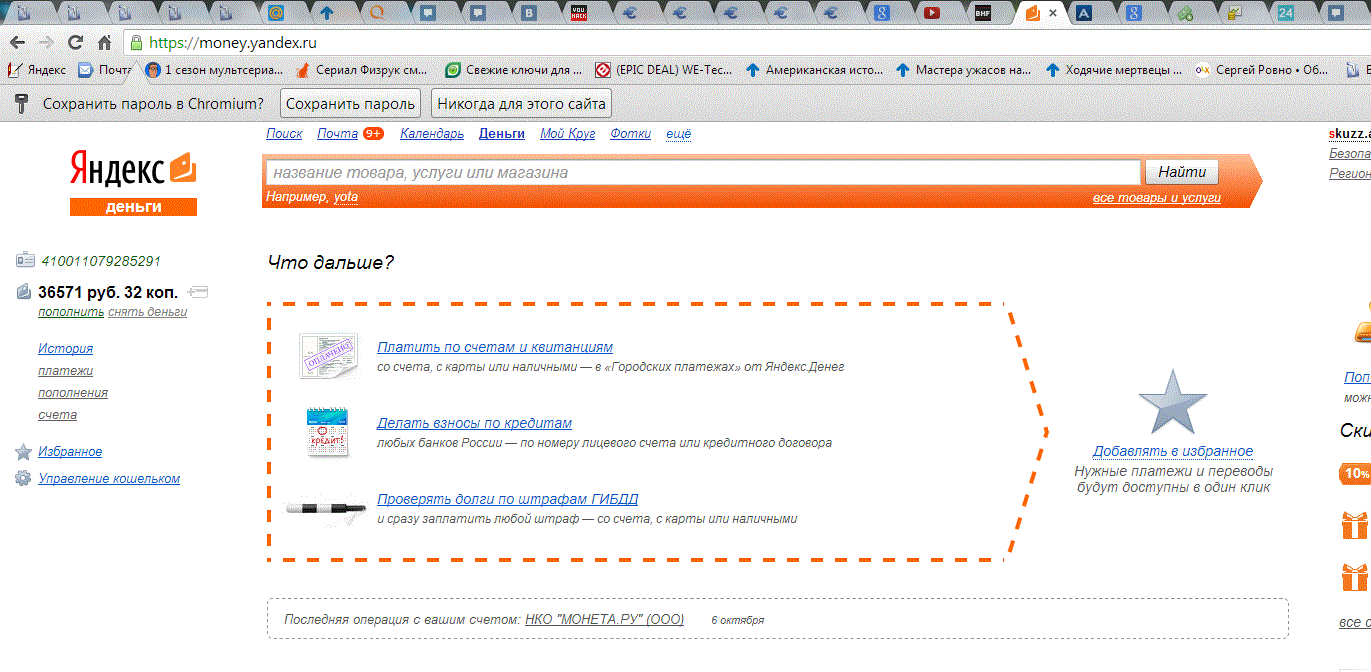Click account number 410011079285291
This screenshot has height=672, width=1371.
click(x=101, y=261)
